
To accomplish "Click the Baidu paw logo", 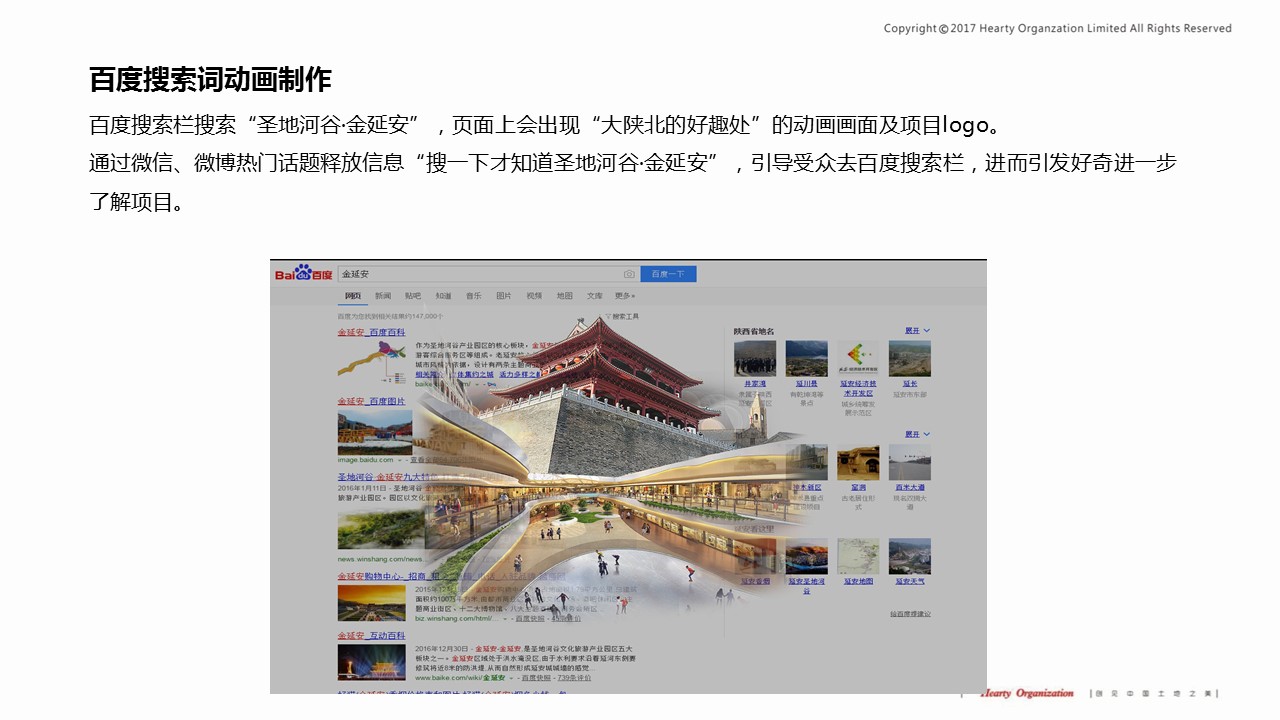I will coord(304,273).
